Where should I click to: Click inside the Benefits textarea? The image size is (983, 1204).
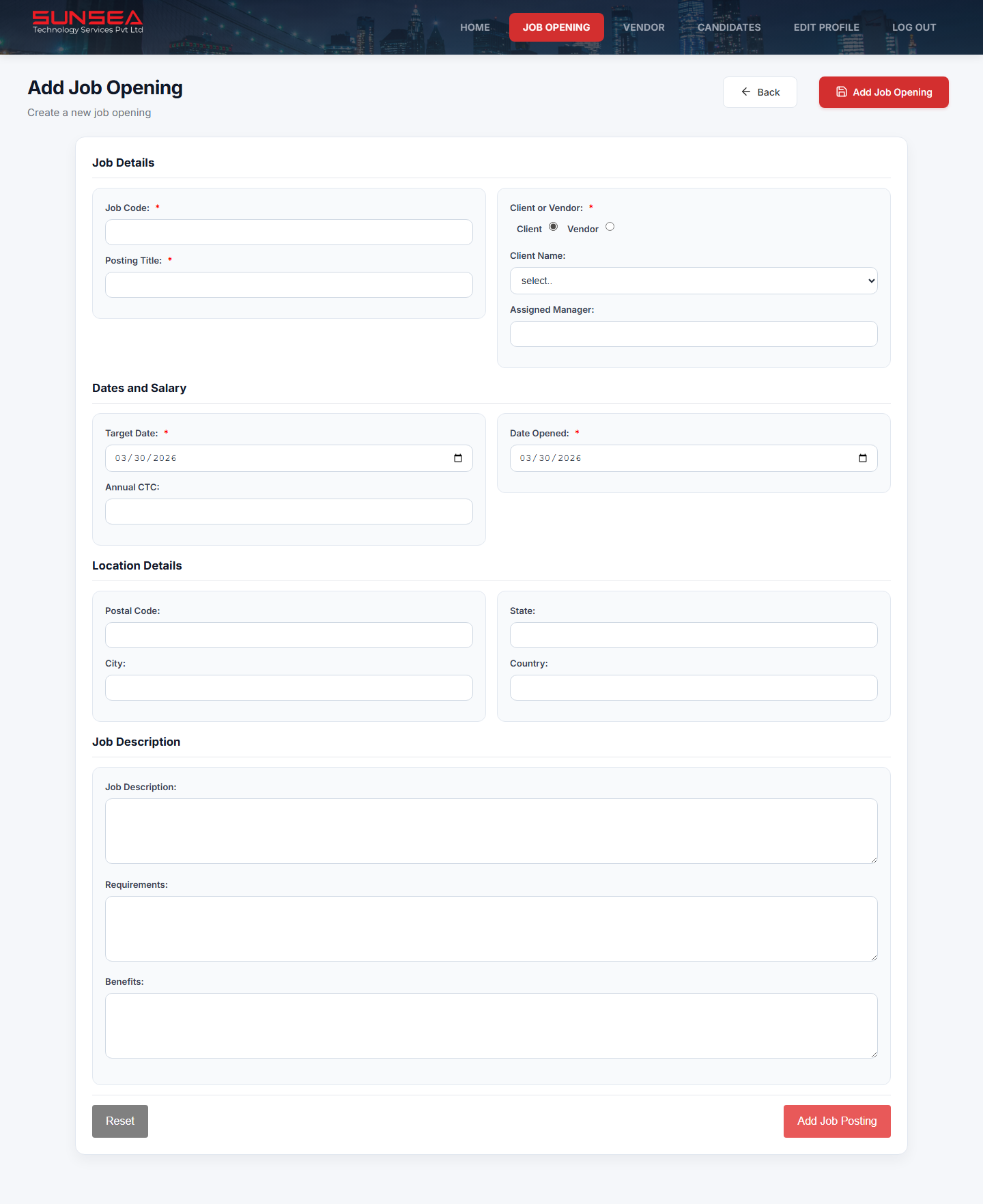(x=491, y=1026)
